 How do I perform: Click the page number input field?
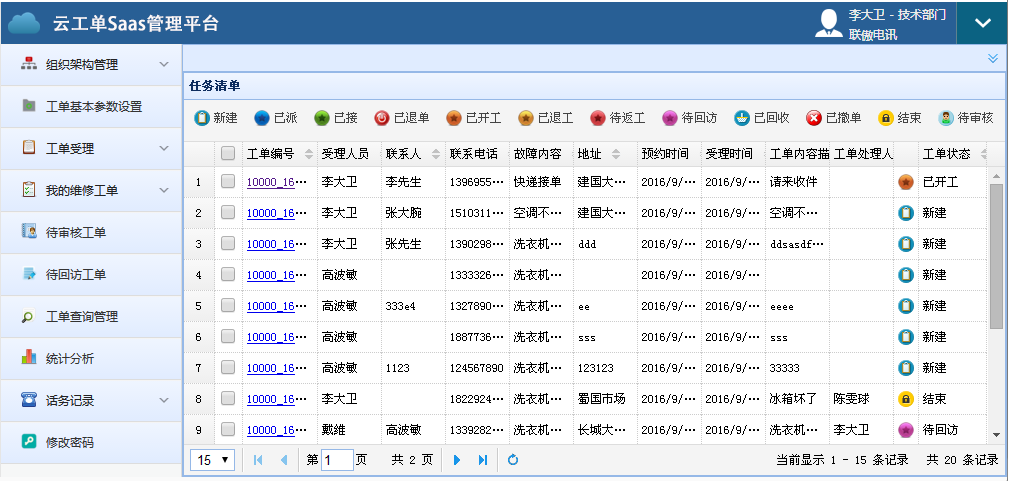(x=337, y=460)
